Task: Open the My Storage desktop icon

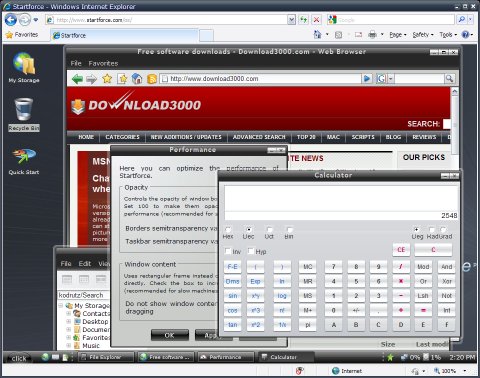Action: [24, 67]
